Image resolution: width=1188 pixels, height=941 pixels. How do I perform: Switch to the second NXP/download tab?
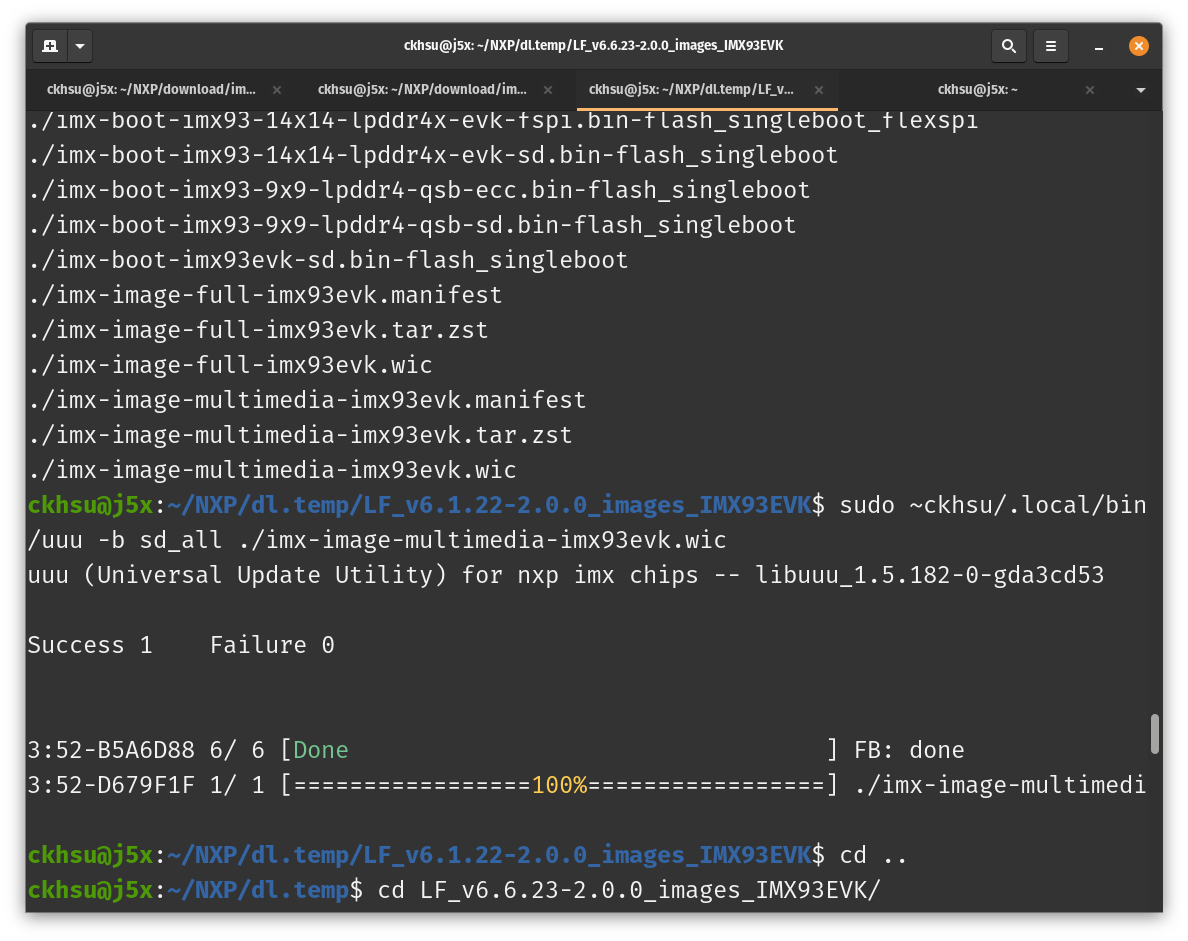click(x=422, y=89)
